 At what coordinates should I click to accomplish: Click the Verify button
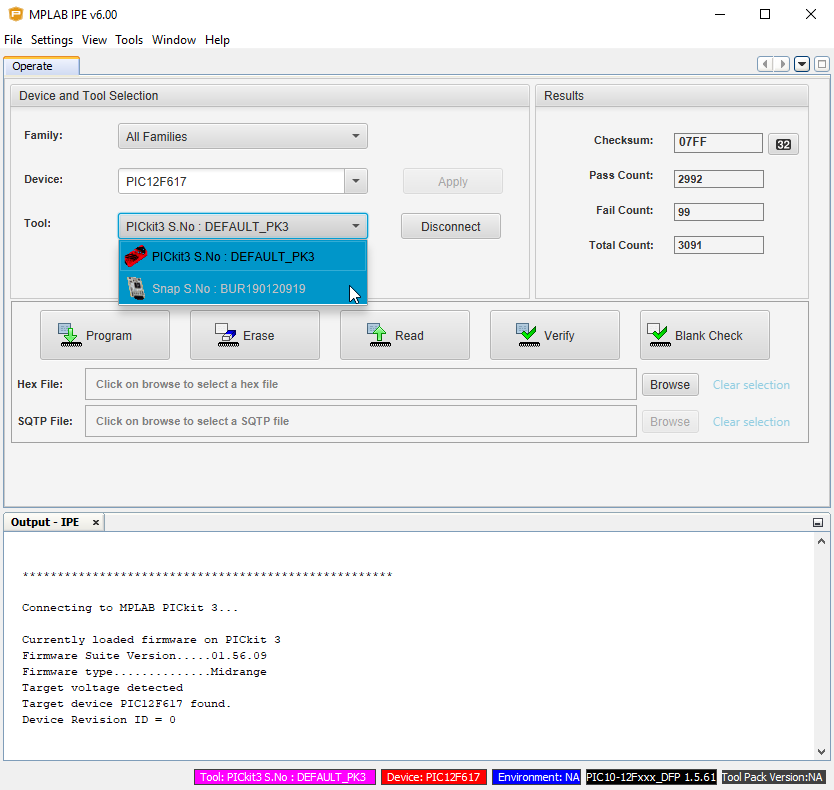tap(555, 336)
